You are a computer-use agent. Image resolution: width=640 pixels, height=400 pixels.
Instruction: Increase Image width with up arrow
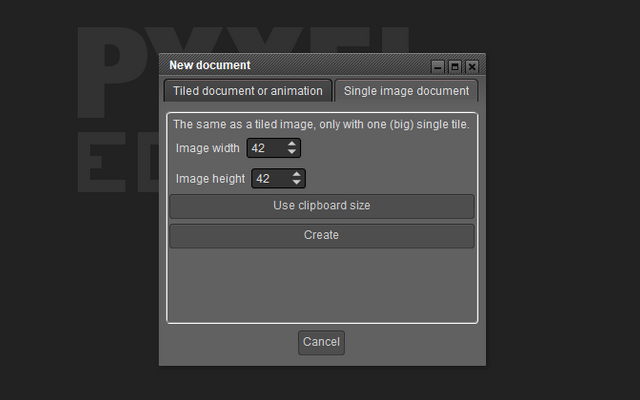pos(292,144)
